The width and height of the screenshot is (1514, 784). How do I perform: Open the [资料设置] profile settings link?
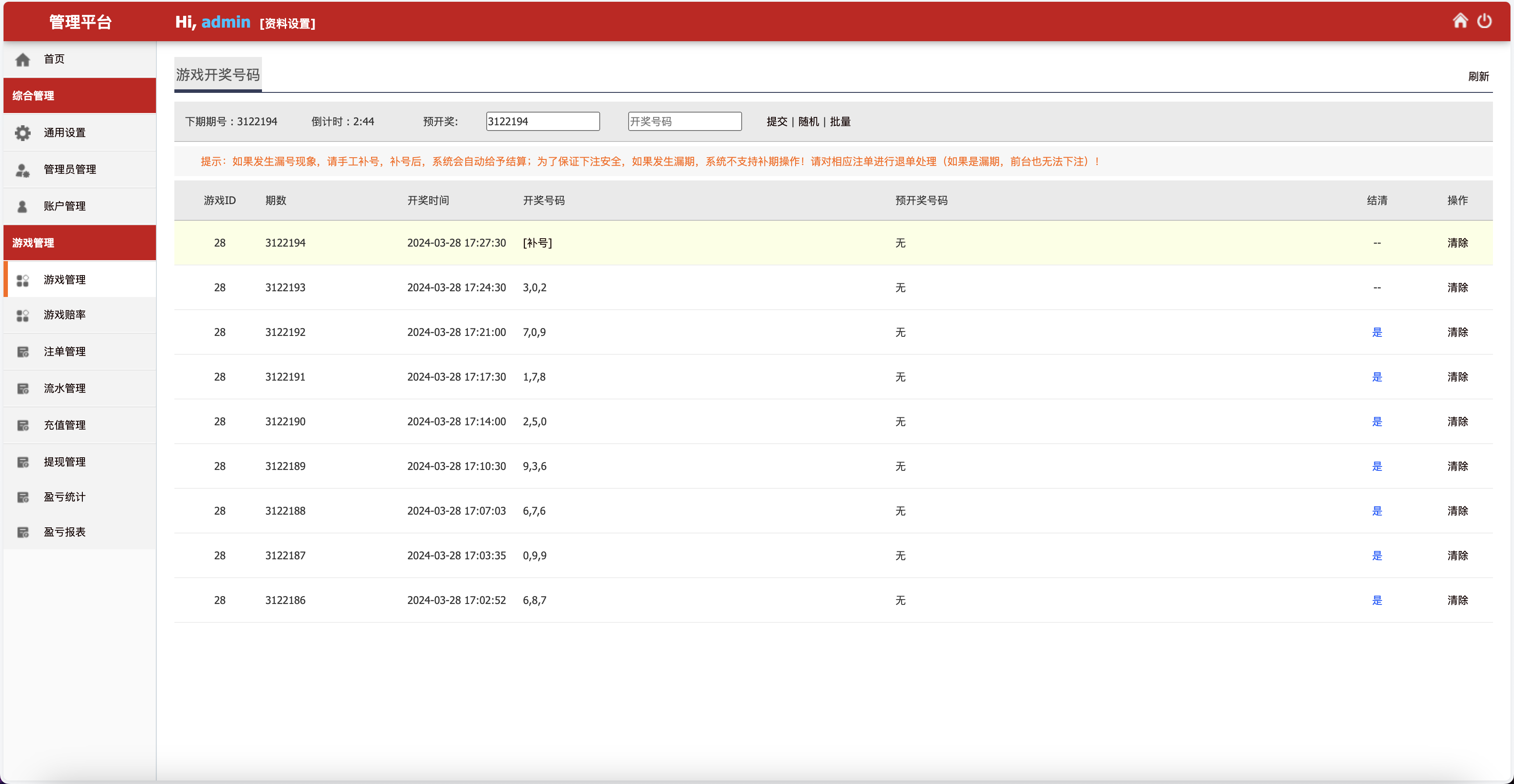tap(287, 24)
